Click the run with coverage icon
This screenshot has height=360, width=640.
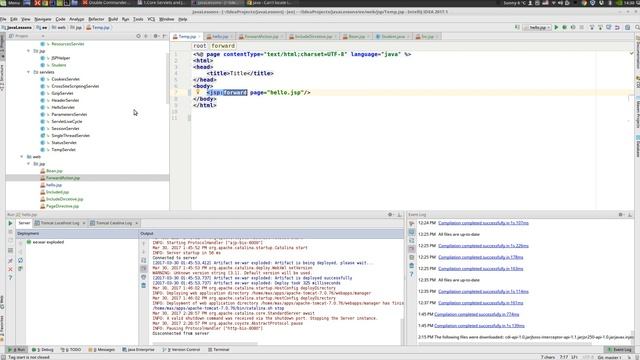tap(573, 27)
